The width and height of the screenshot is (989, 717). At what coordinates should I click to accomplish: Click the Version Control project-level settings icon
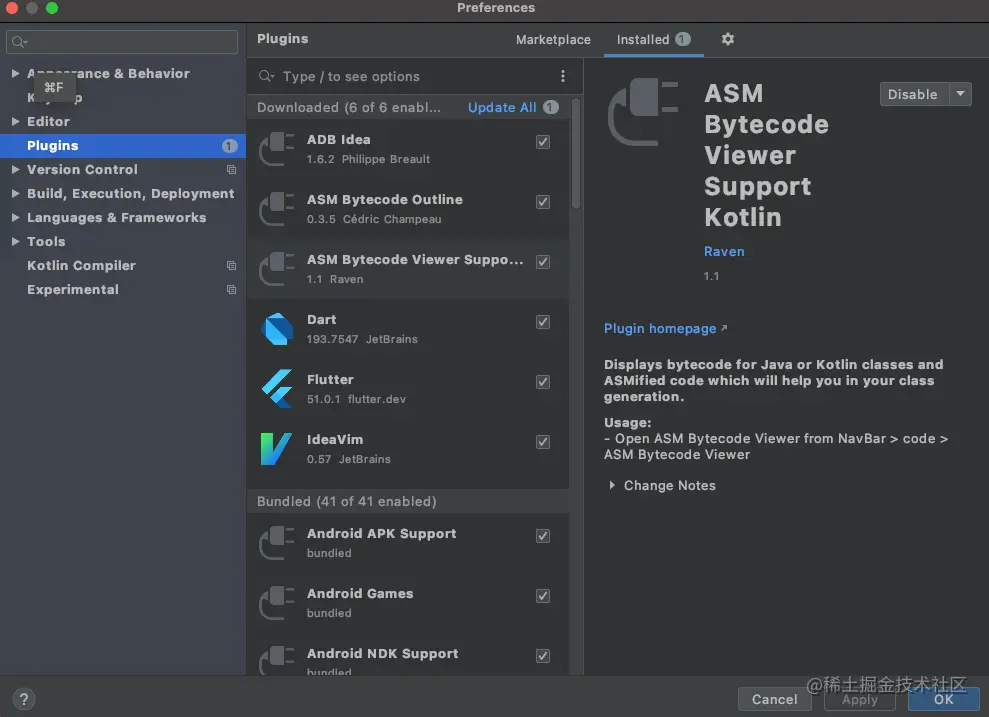coord(231,170)
